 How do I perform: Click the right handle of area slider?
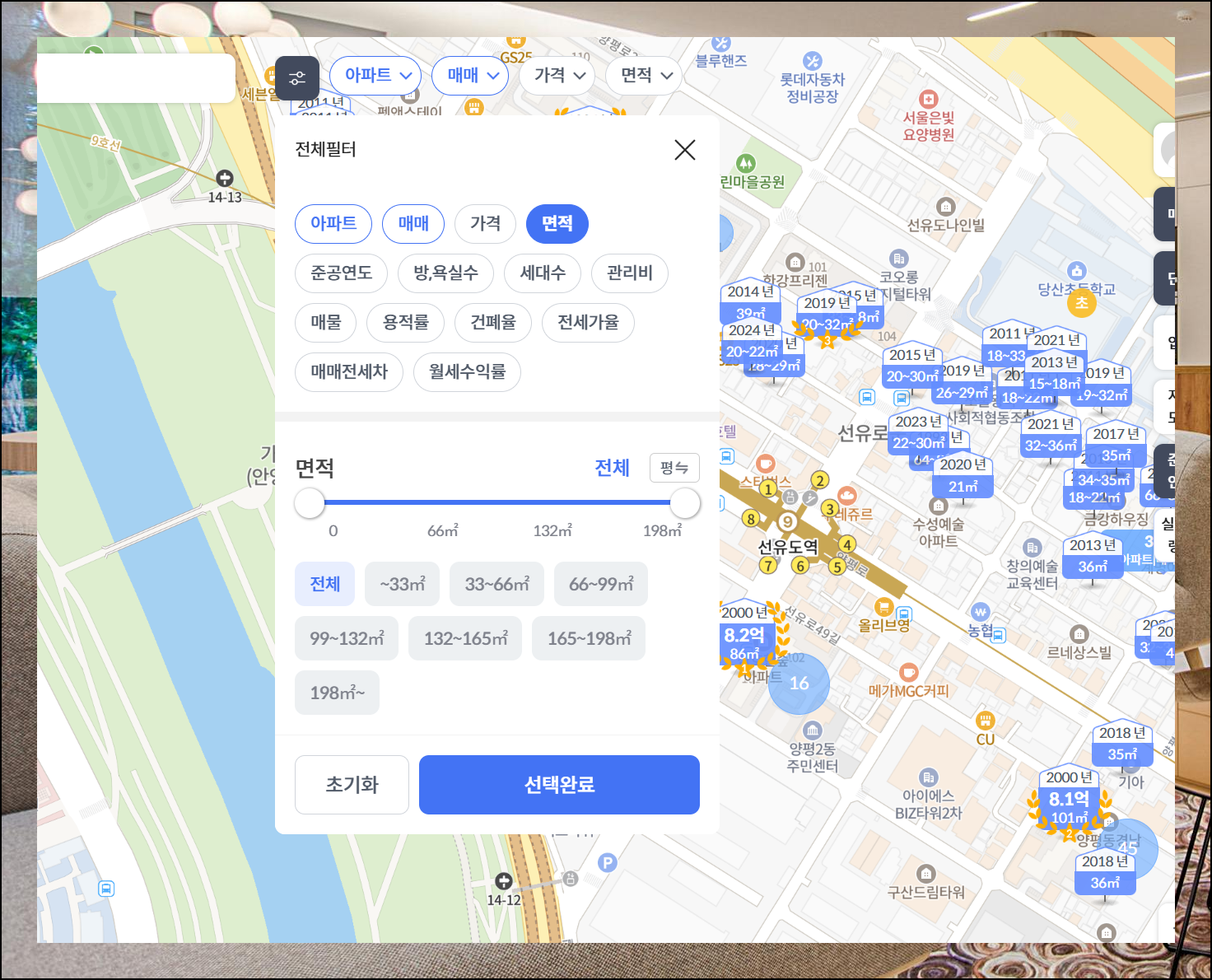(x=685, y=503)
